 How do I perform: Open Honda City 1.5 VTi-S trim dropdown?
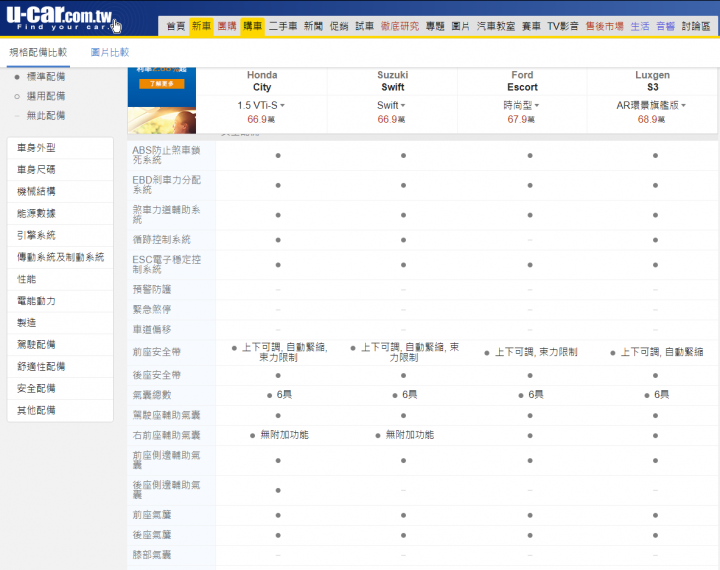click(x=261, y=105)
